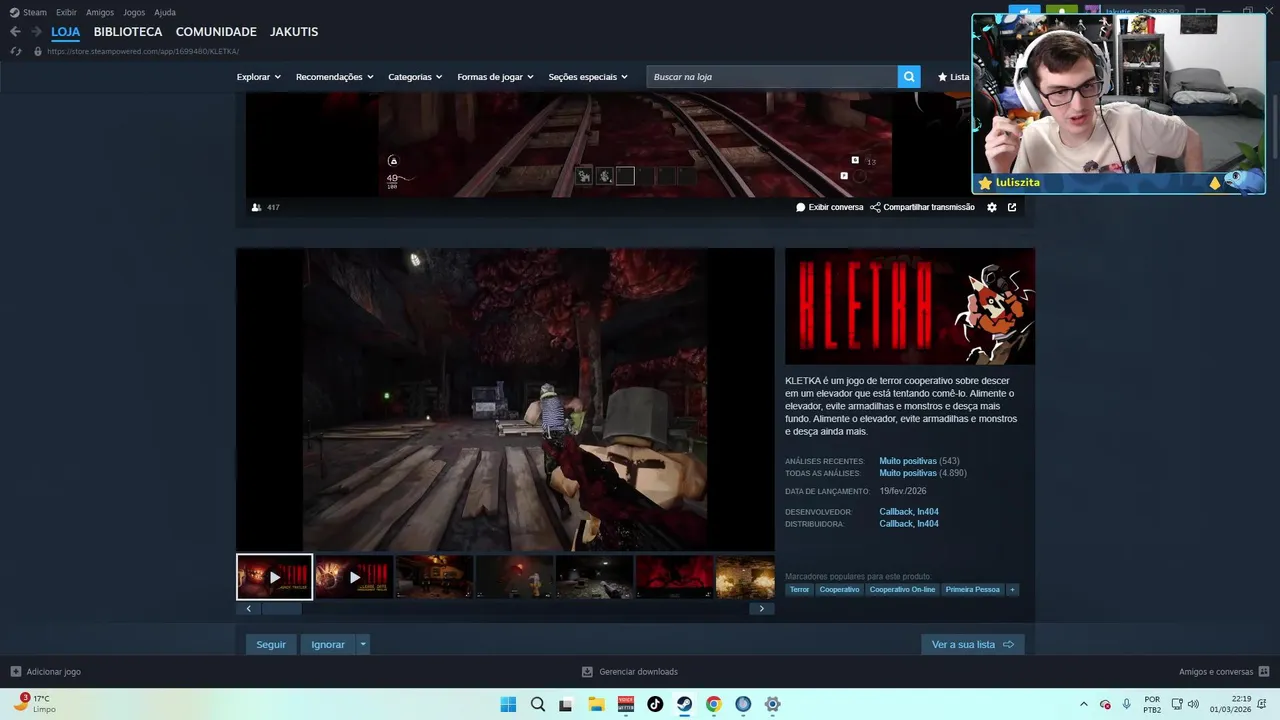Expand the Explorar dropdown menu
Image resolution: width=1280 pixels, height=720 pixels.
pos(259,77)
